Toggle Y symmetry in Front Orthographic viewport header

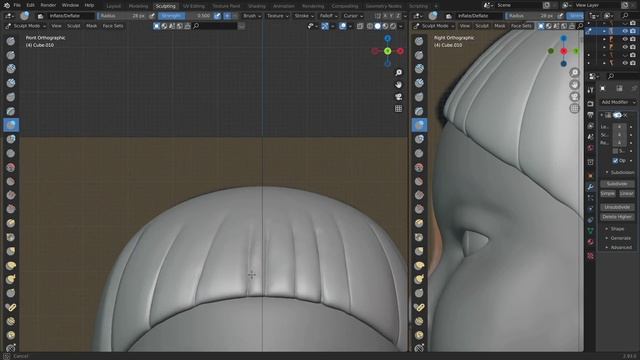(391, 16)
